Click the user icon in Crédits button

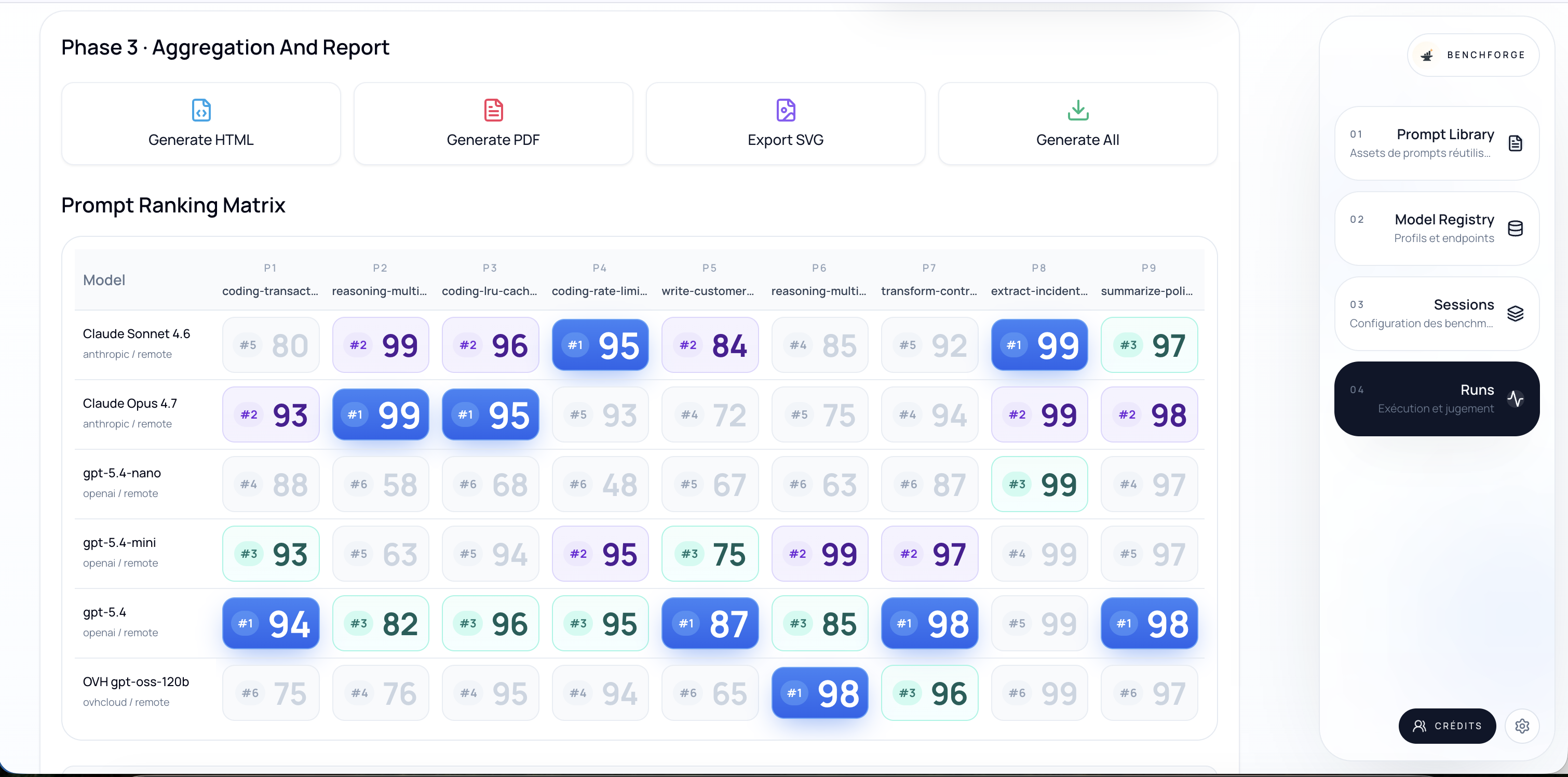tap(1420, 726)
